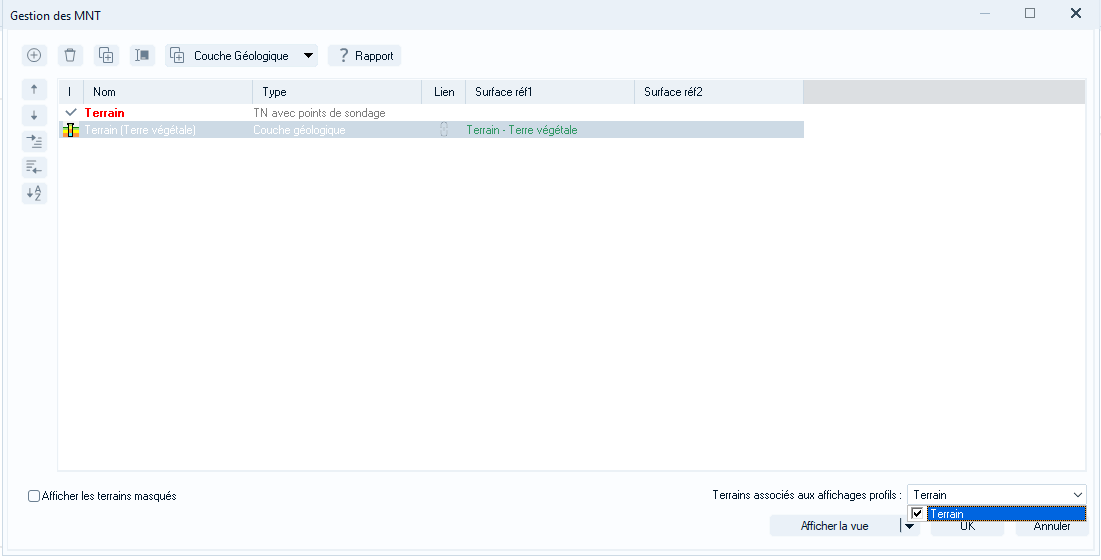Click the Afficher la vue button

835,526
